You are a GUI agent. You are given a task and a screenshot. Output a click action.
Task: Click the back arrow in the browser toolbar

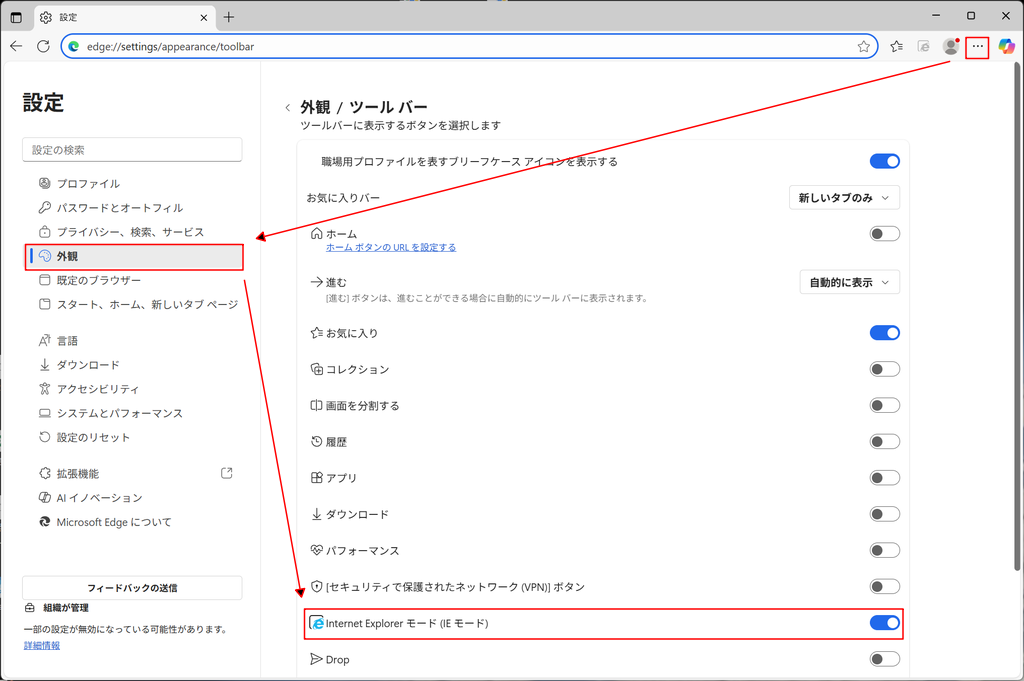click(16, 46)
